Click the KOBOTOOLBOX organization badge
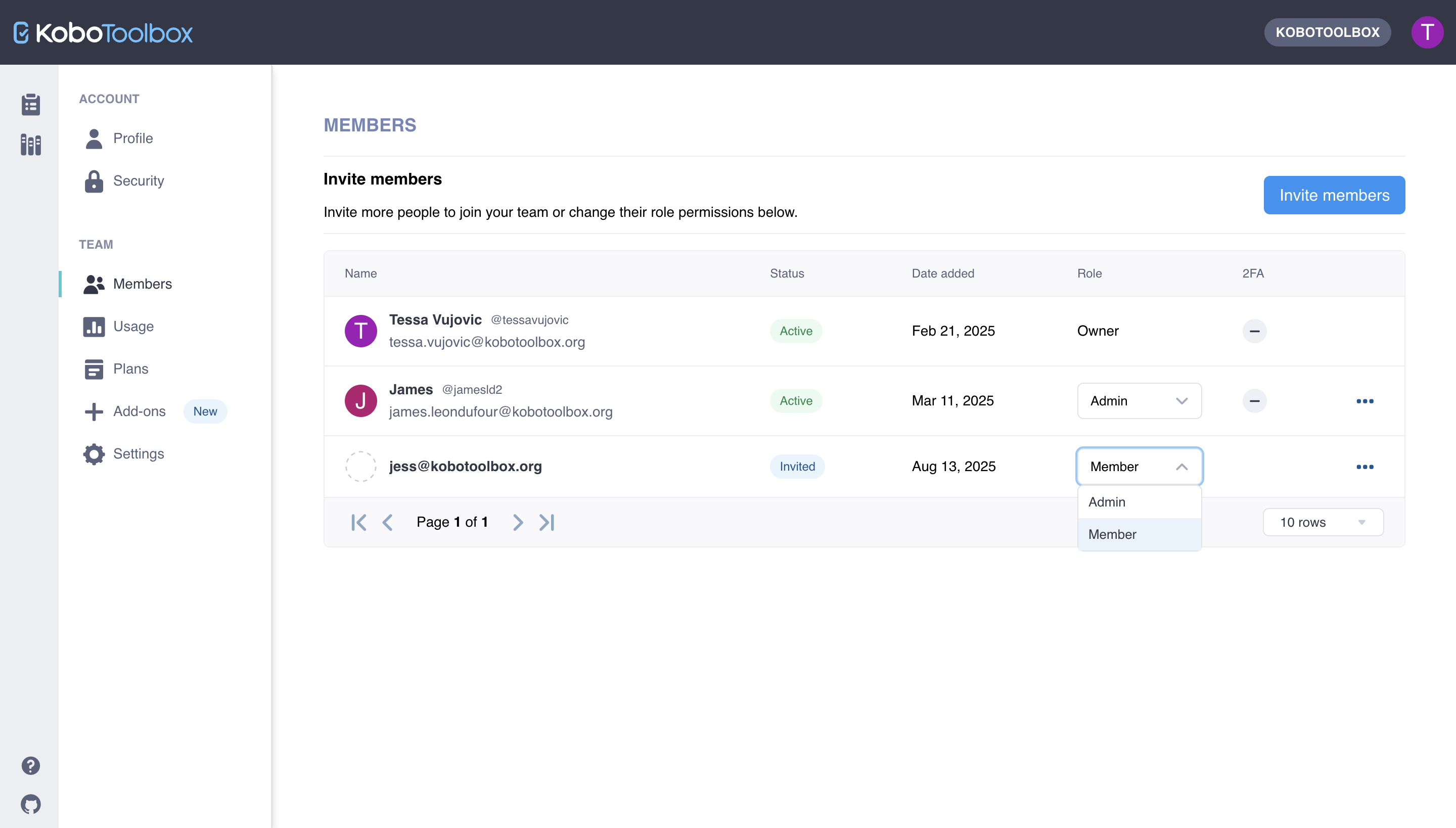 point(1327,32)
